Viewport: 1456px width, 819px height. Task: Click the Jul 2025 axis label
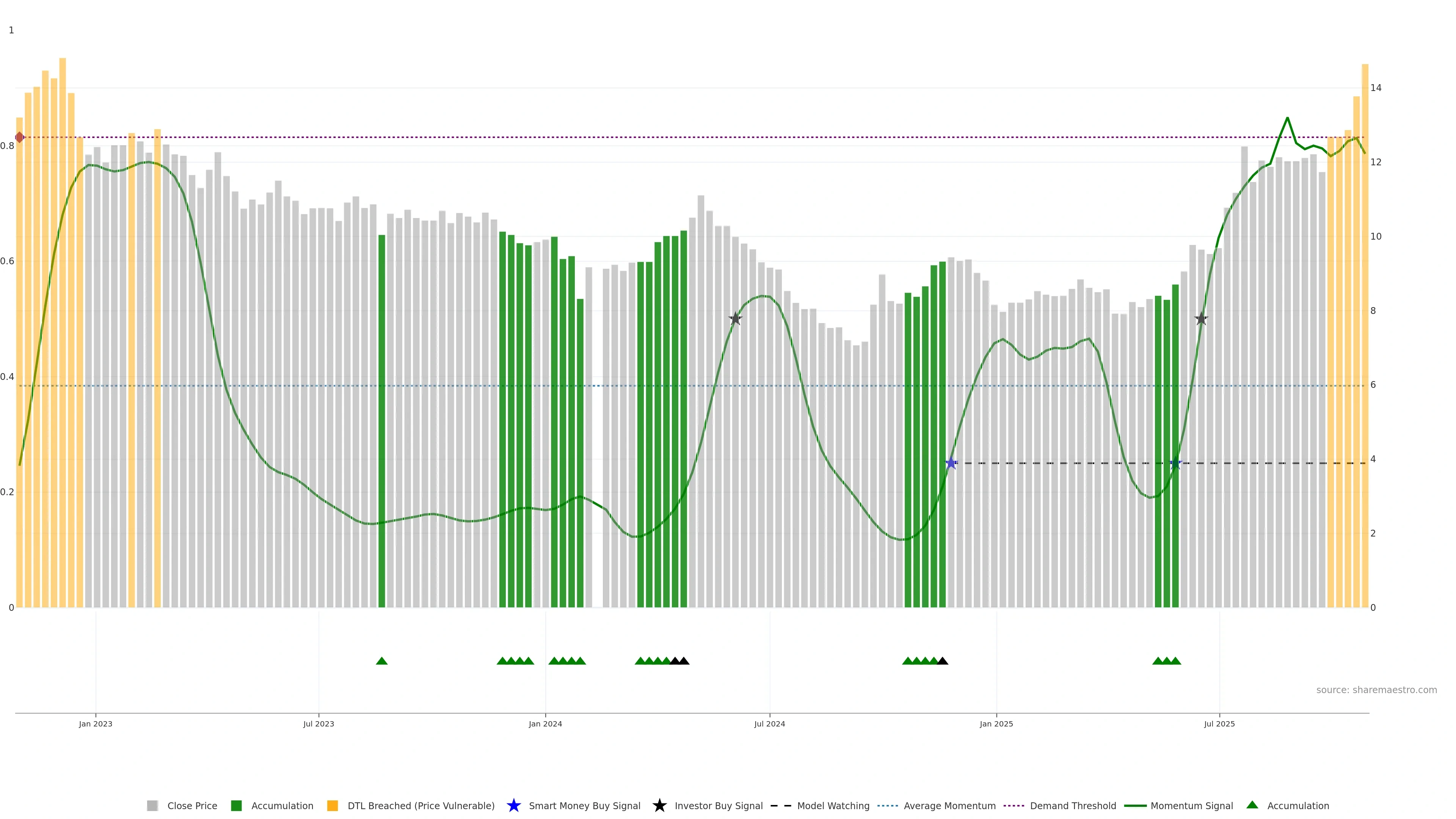[1219, 723]
